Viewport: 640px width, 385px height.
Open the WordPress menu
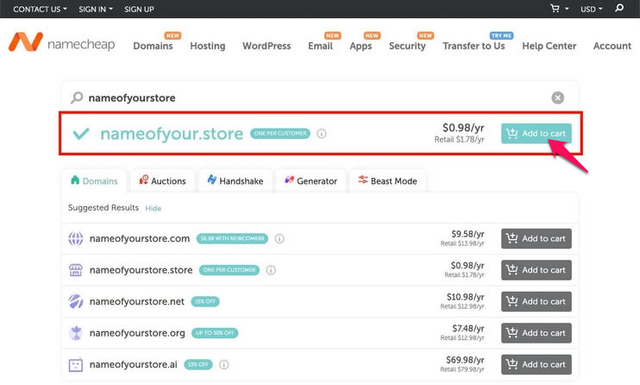pos(267,46)
